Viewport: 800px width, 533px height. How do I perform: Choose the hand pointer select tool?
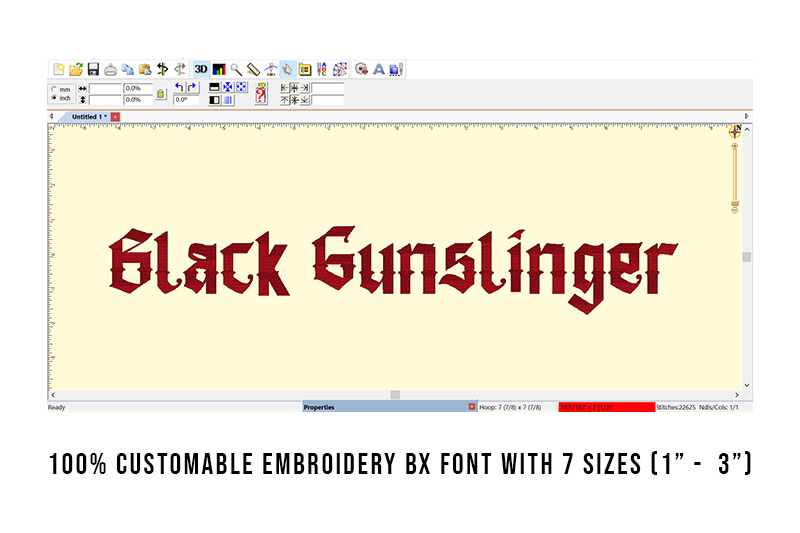point(288,69)
